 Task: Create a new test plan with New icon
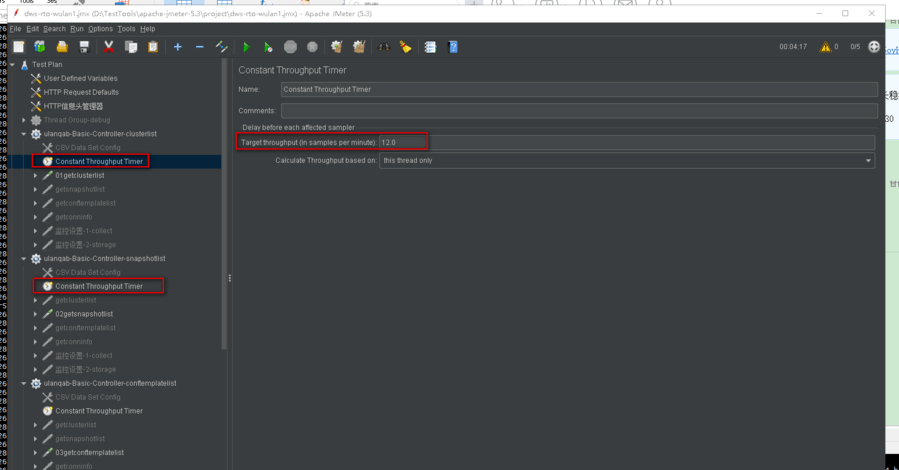[19, 47]
